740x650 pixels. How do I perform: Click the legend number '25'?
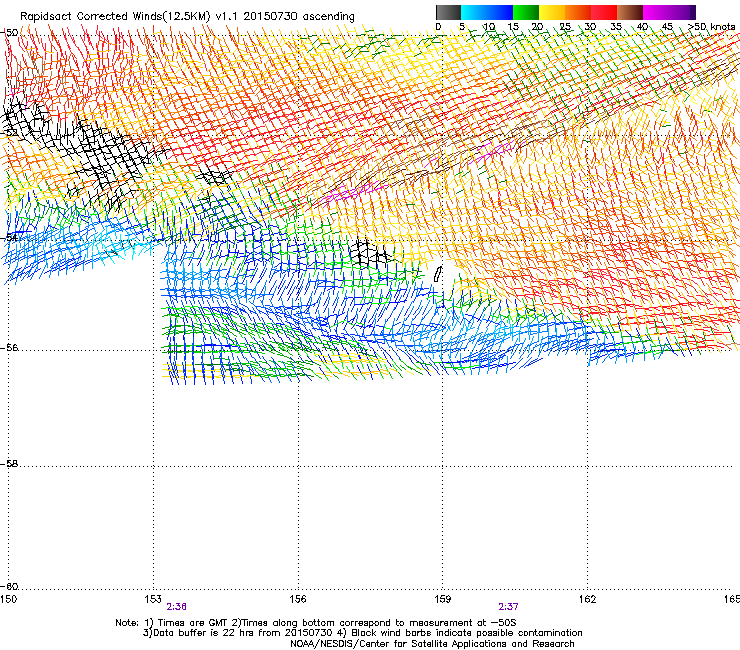pyautogui.click(x=565, y=27)
